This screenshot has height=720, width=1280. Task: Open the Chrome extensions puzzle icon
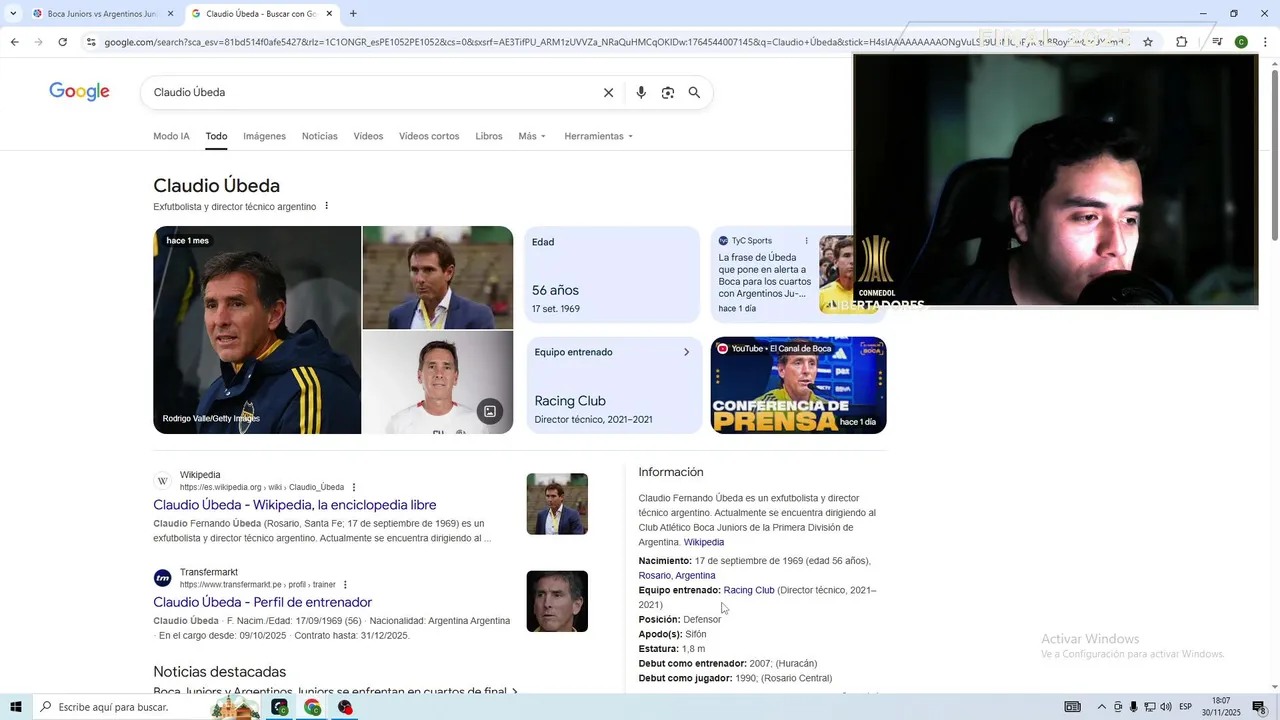(1181, 42)
